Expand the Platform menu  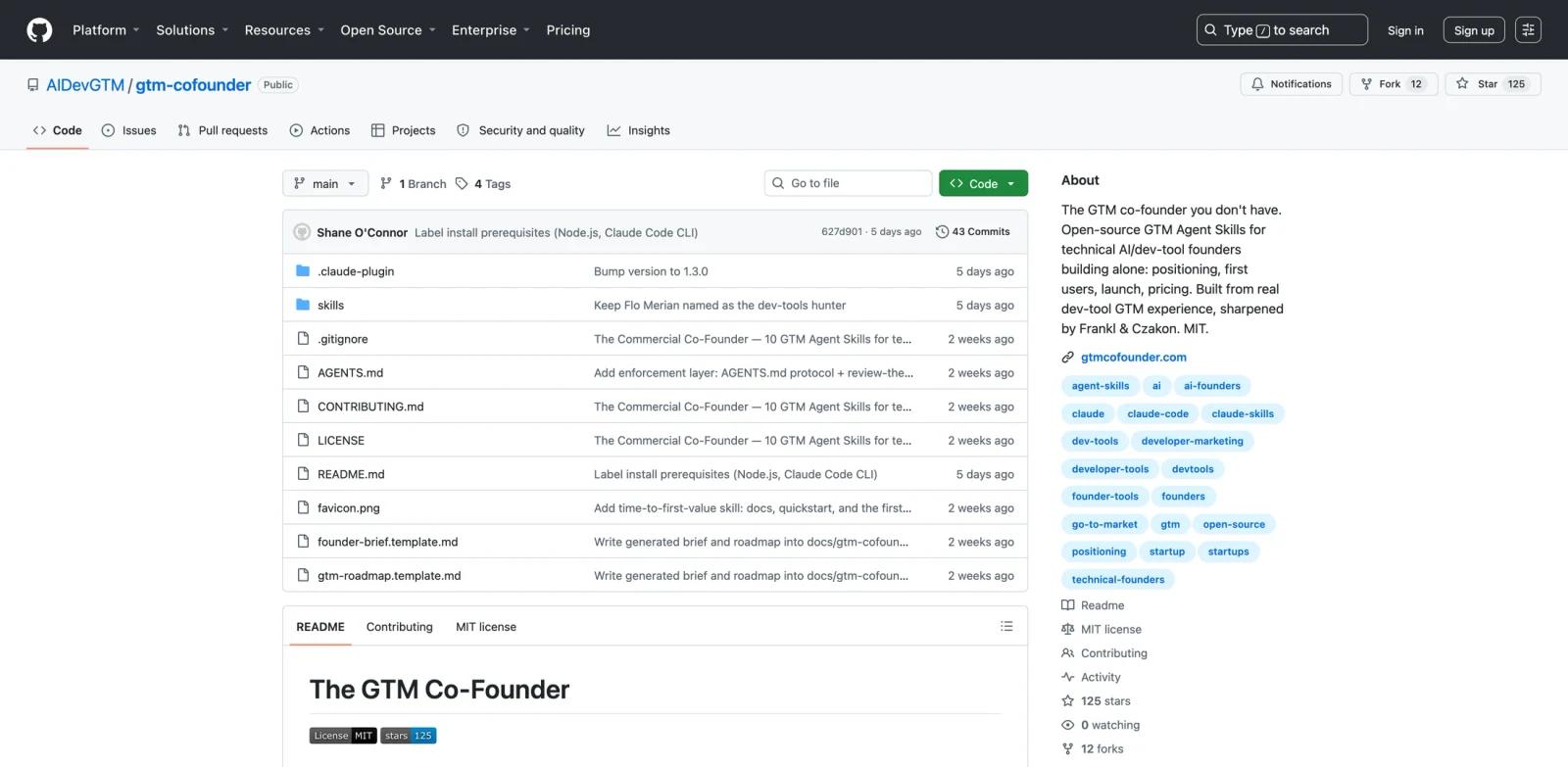click(106, 30)
